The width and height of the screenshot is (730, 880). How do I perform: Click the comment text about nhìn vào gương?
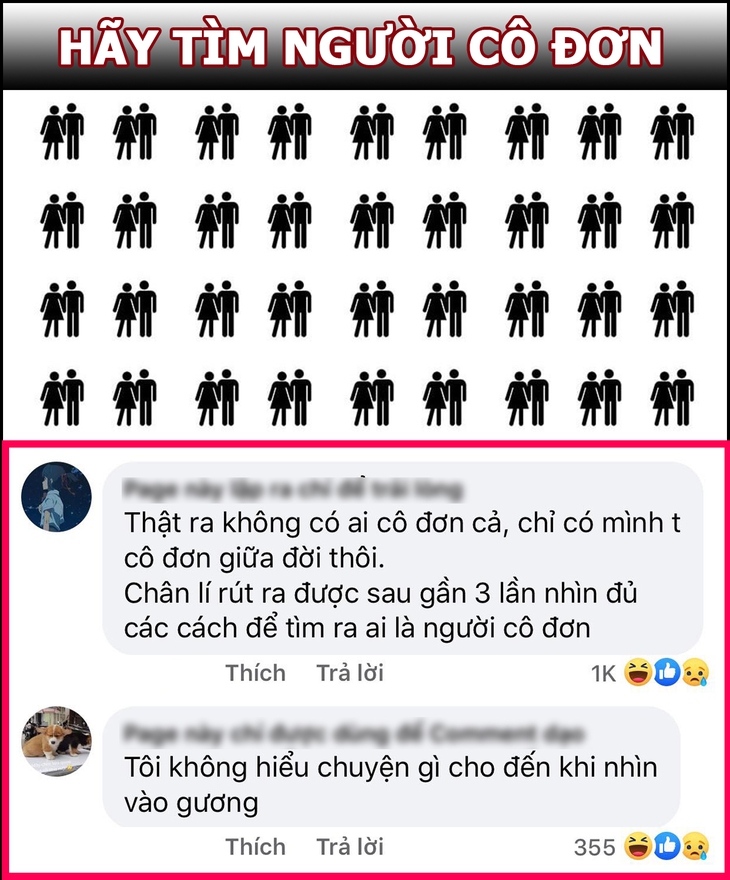(391, 785)
